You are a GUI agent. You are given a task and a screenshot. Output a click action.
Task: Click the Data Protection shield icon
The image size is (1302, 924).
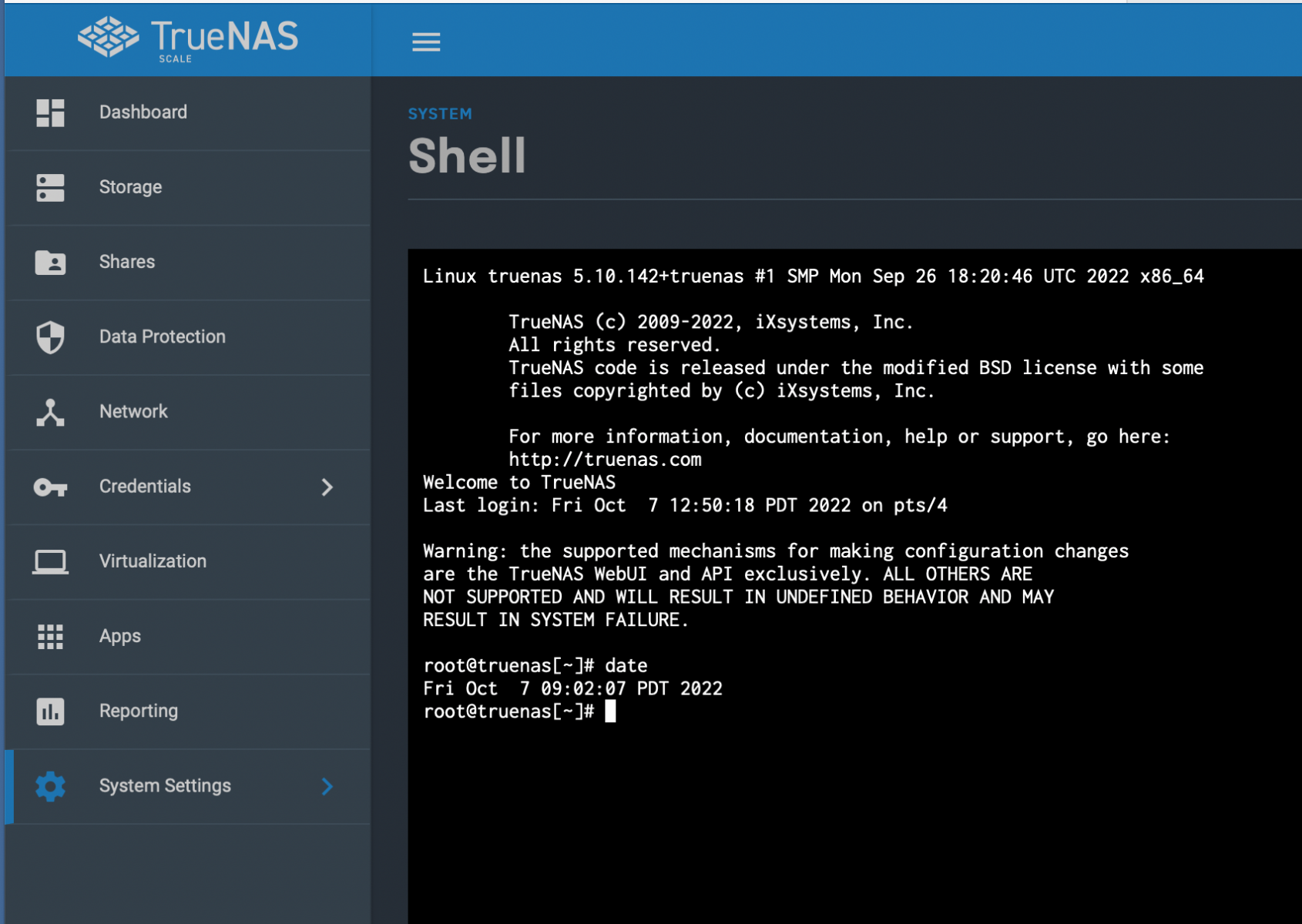pyautogui.click(x=50, y=337)
